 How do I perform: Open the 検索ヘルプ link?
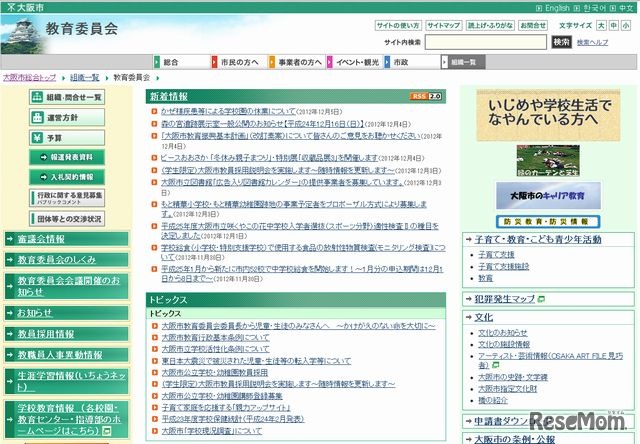pyautogui.click(x=592, y=42)
